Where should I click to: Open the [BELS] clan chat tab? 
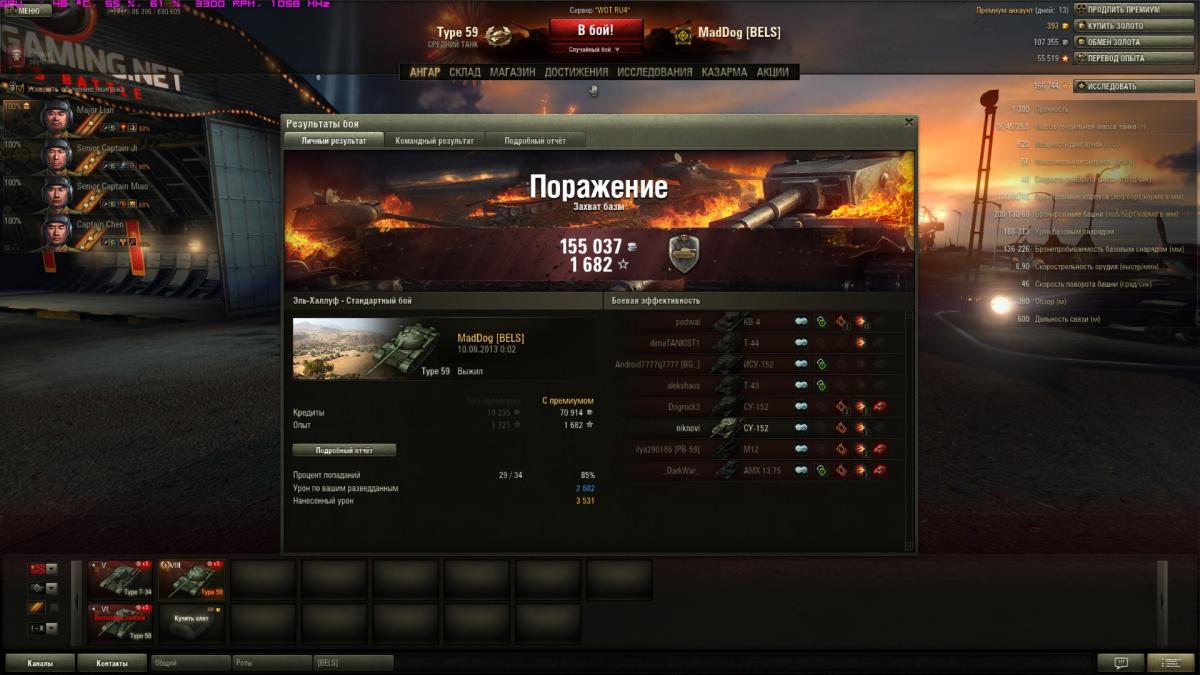pos(353,662)
